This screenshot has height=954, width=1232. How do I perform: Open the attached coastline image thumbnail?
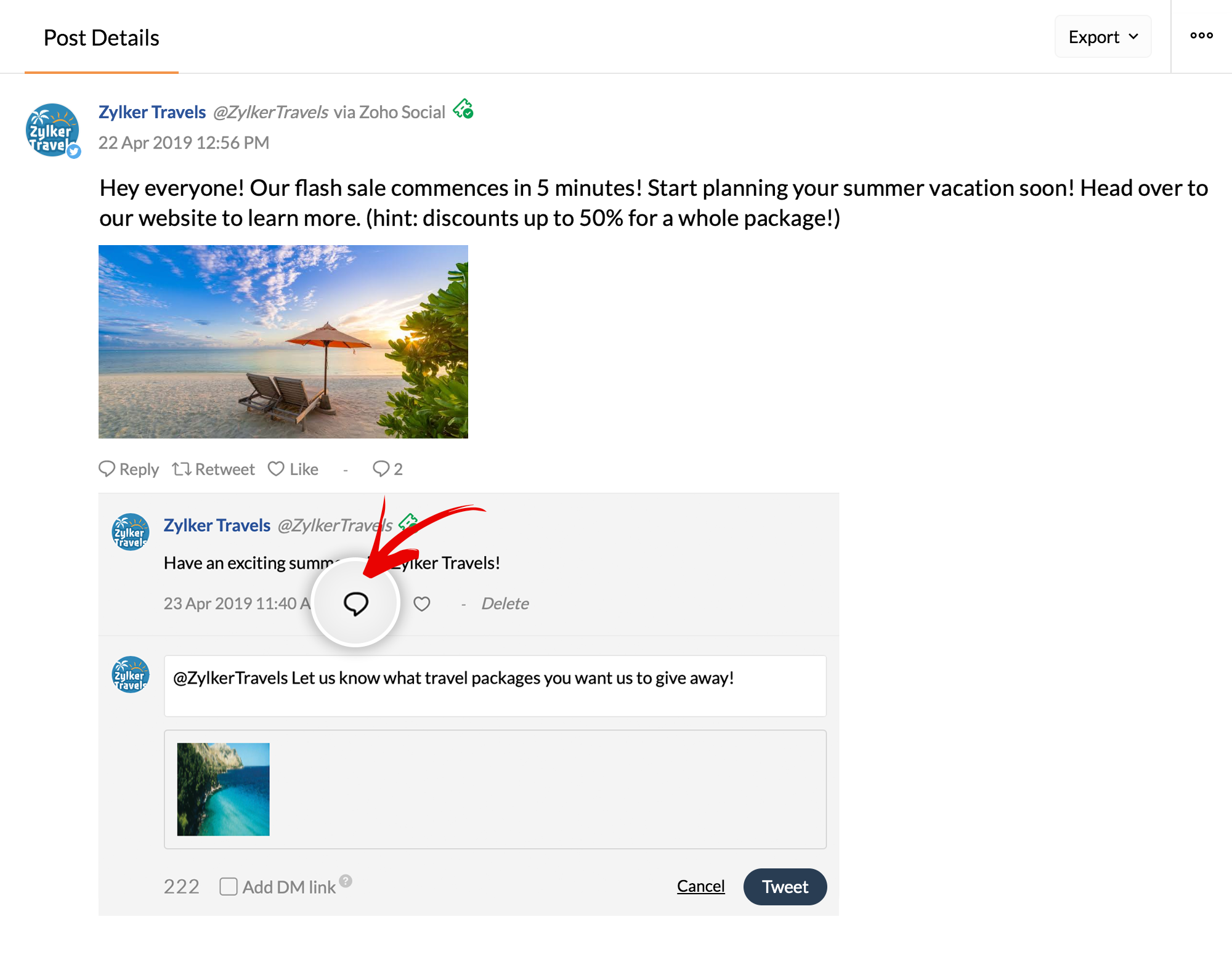(x=223, y=789)
